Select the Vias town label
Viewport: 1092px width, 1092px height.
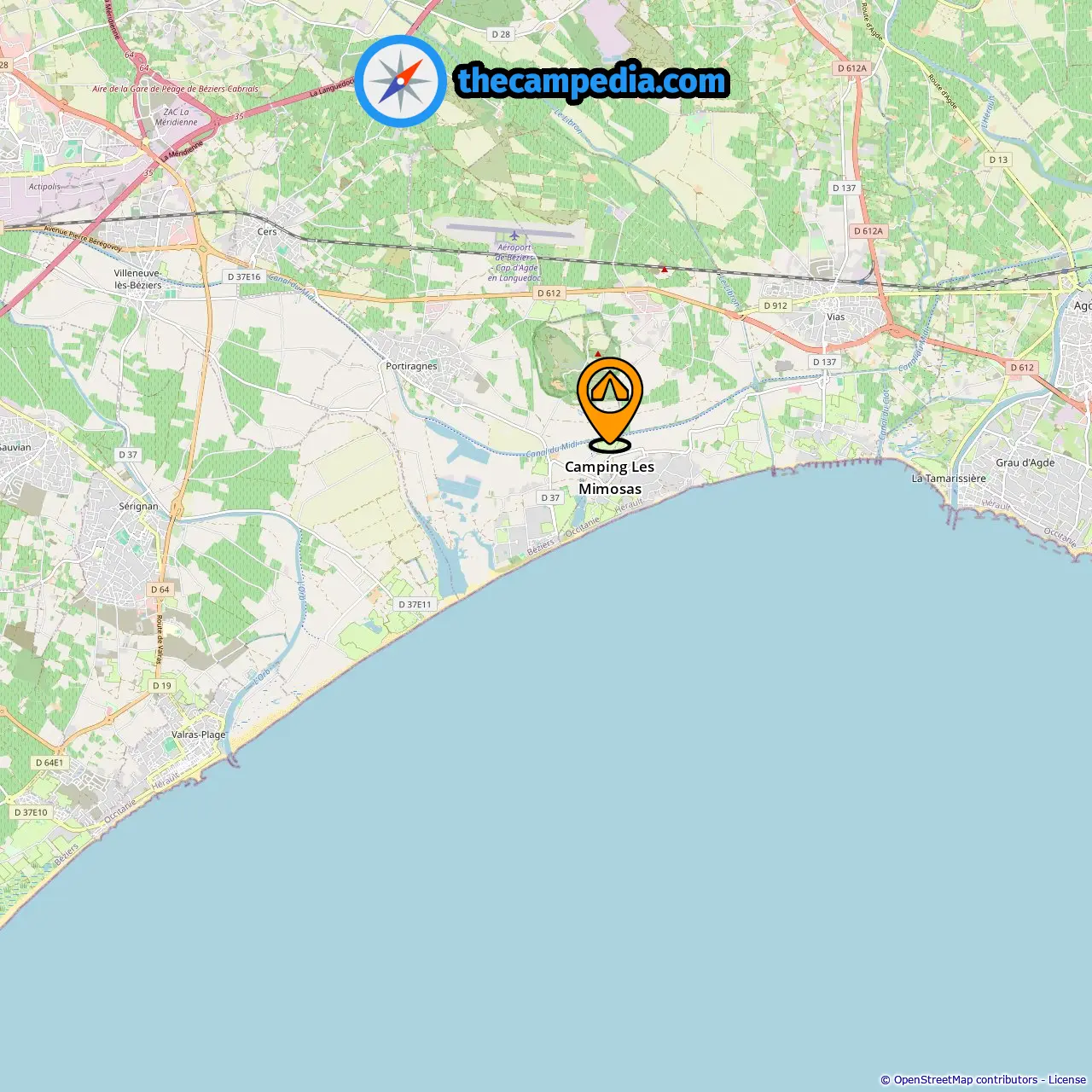click(x=835, y=317)
